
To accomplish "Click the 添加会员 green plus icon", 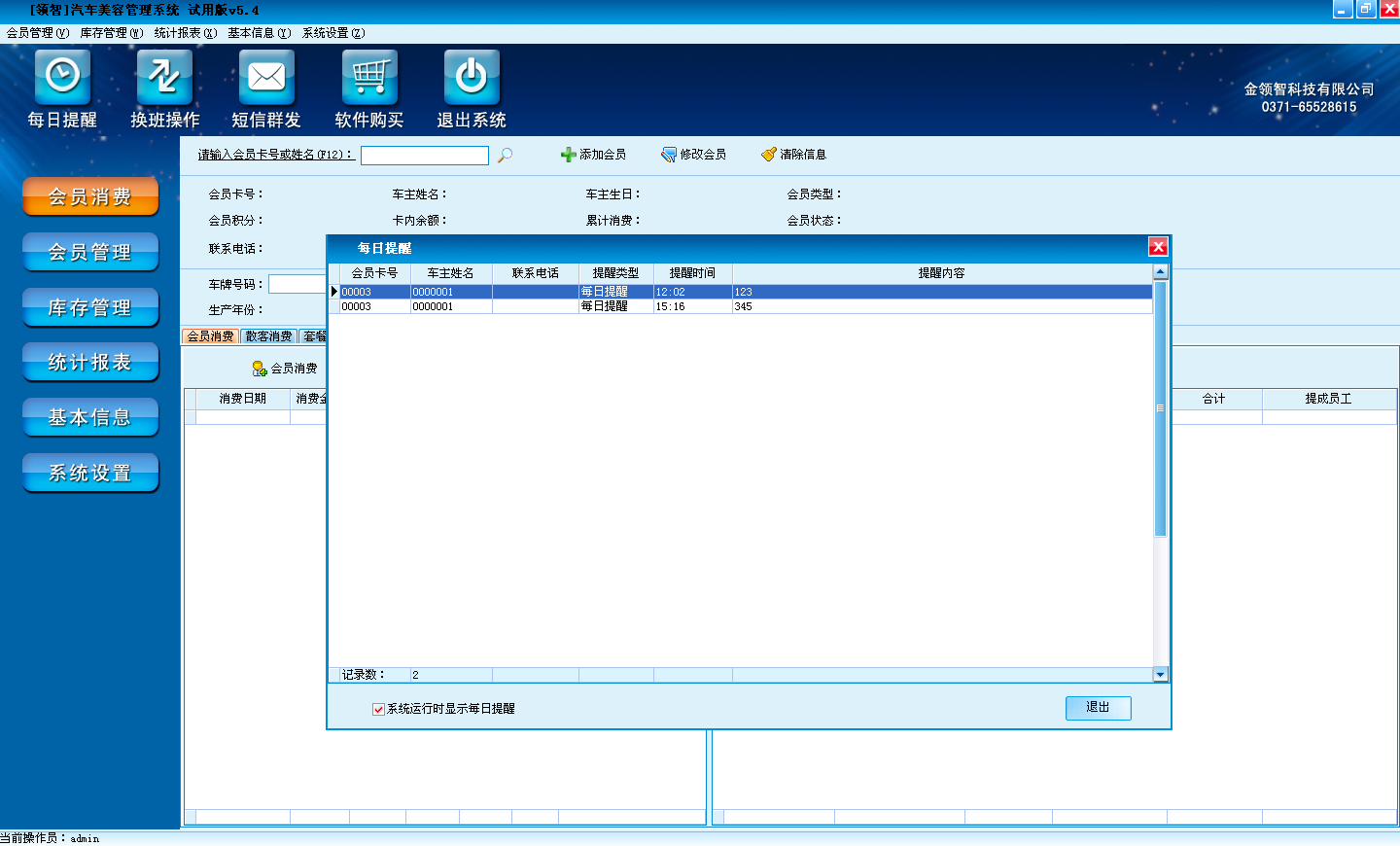I will [568, 155].
